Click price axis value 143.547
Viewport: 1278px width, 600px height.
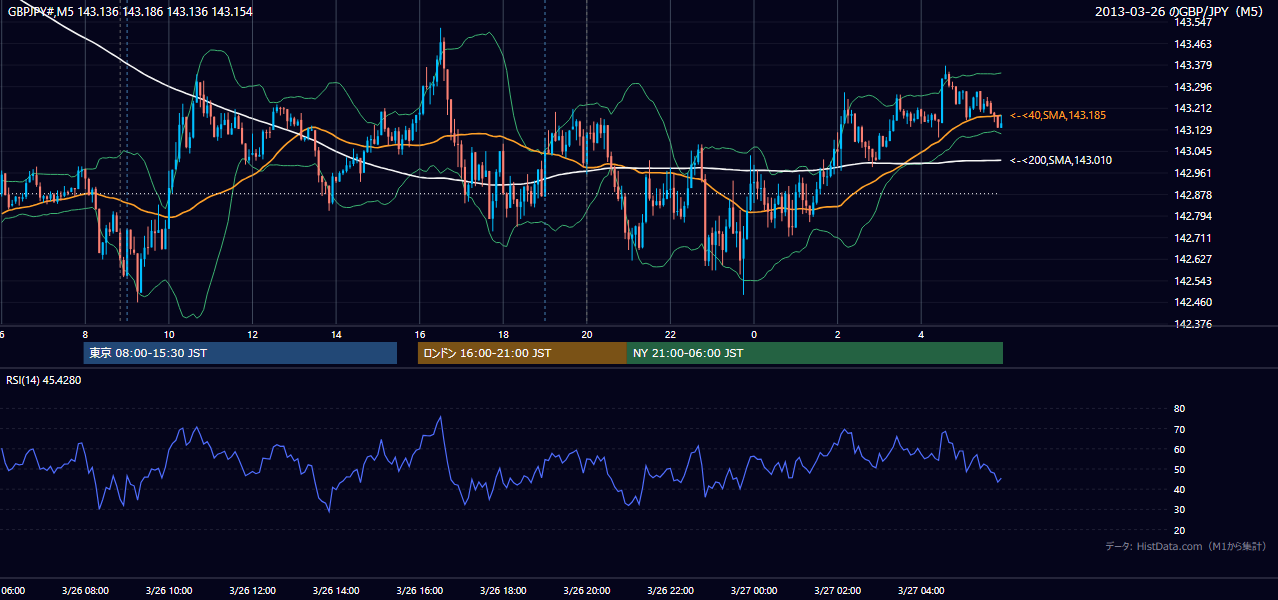(x=1193, y=22)
